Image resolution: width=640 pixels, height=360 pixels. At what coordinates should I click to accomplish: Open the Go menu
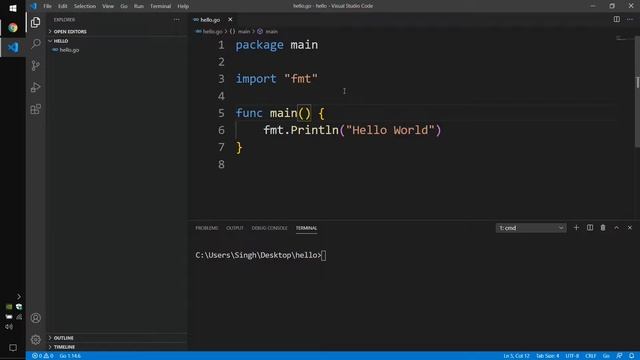coord(124,6)
